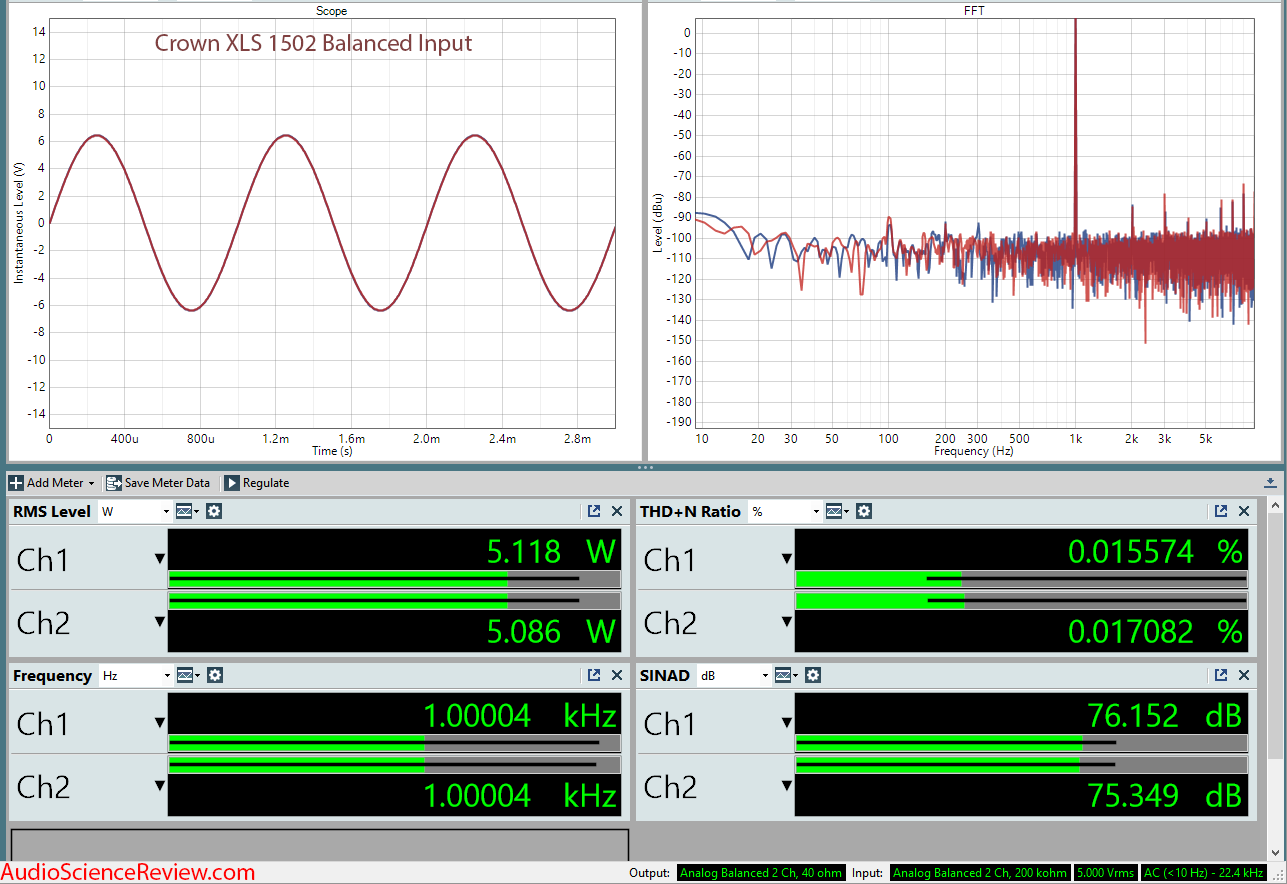This screenshot has height=884, width=1287.
Task: Pop out the THD+N Ratio meter
Action: point(1221,511)
